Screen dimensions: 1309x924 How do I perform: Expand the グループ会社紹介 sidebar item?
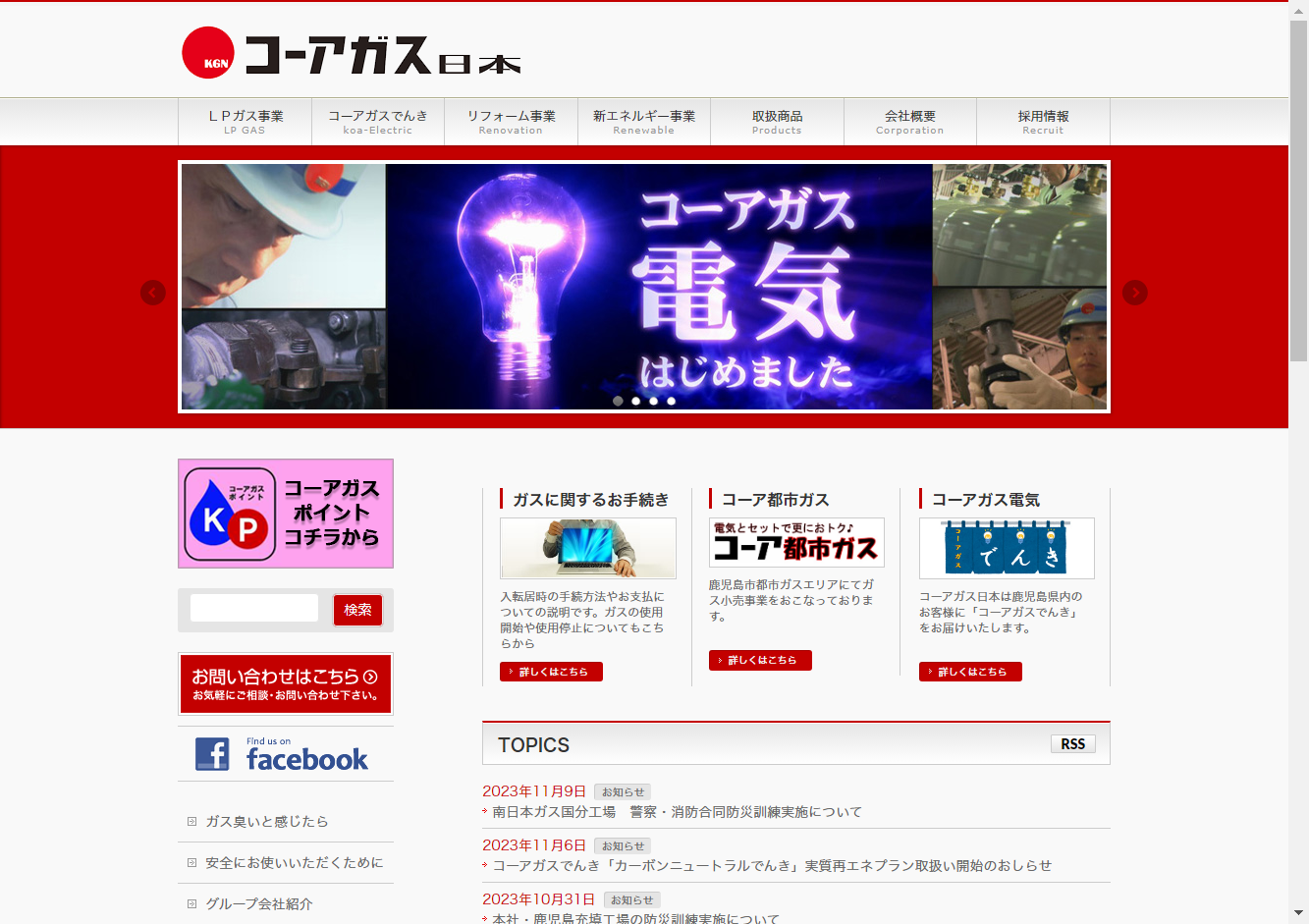(258, 904)
